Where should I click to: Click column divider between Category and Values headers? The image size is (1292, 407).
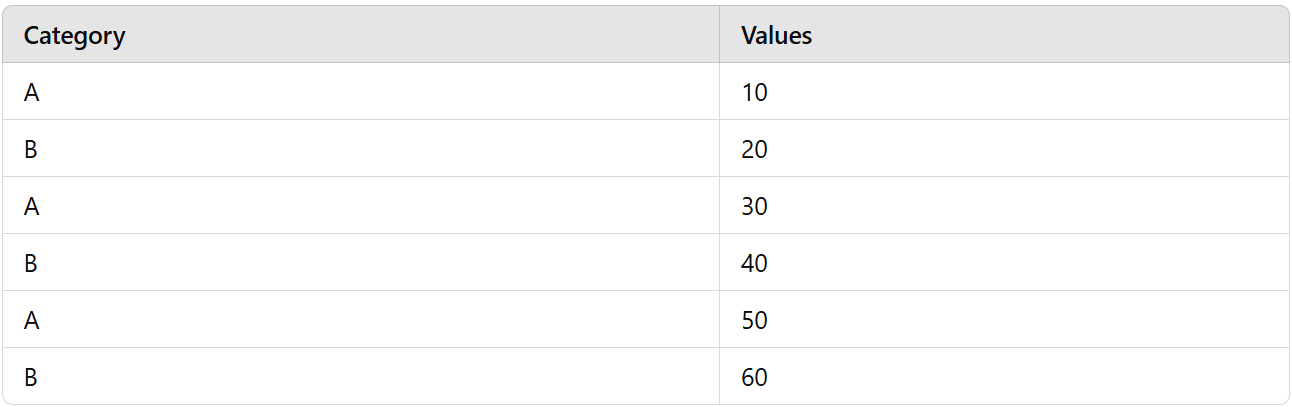(x=719, y=35)
